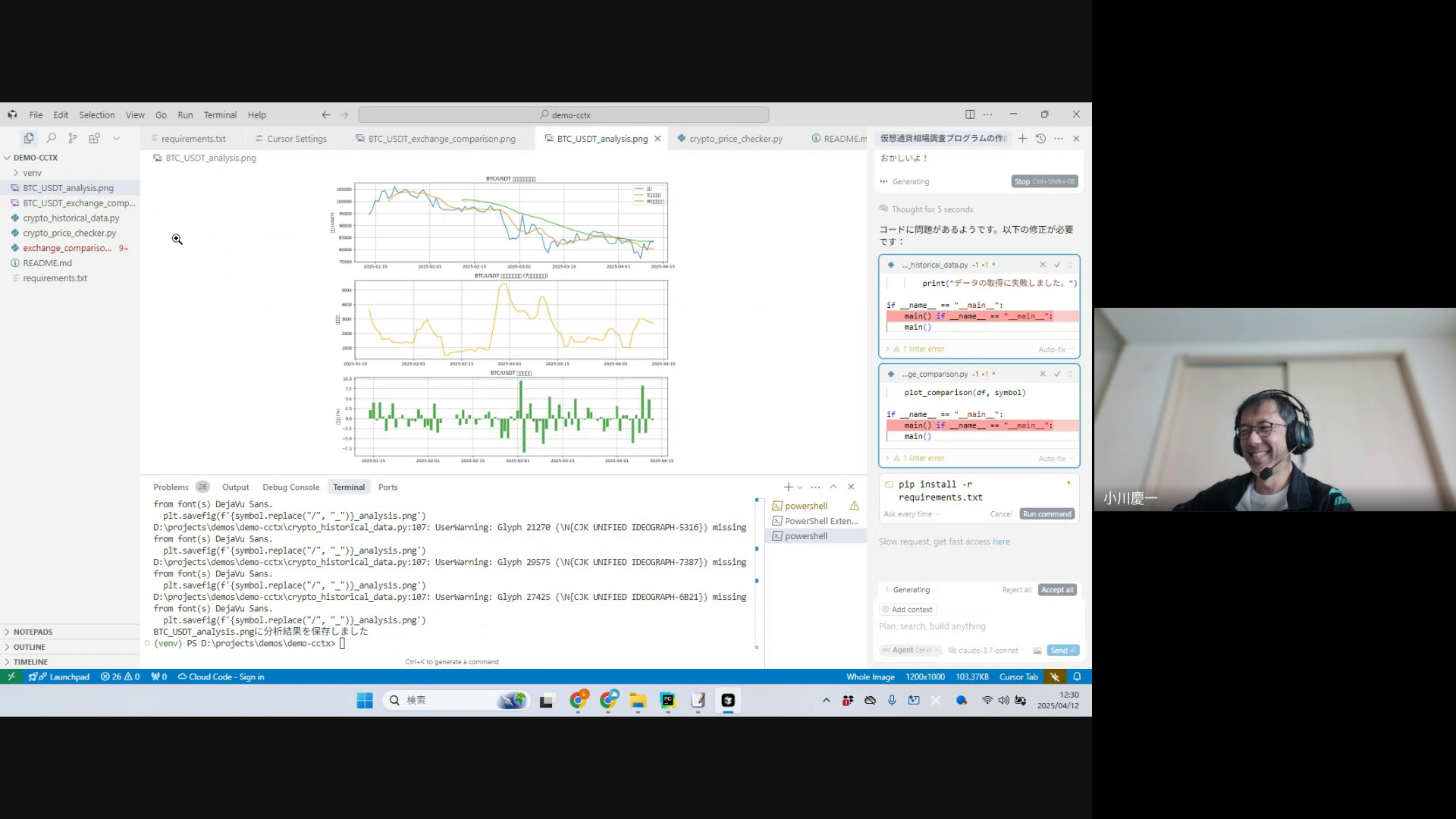Open the Extensions view icon
The height and width of the screenshot is (819, 1456).
click(95, 138)
